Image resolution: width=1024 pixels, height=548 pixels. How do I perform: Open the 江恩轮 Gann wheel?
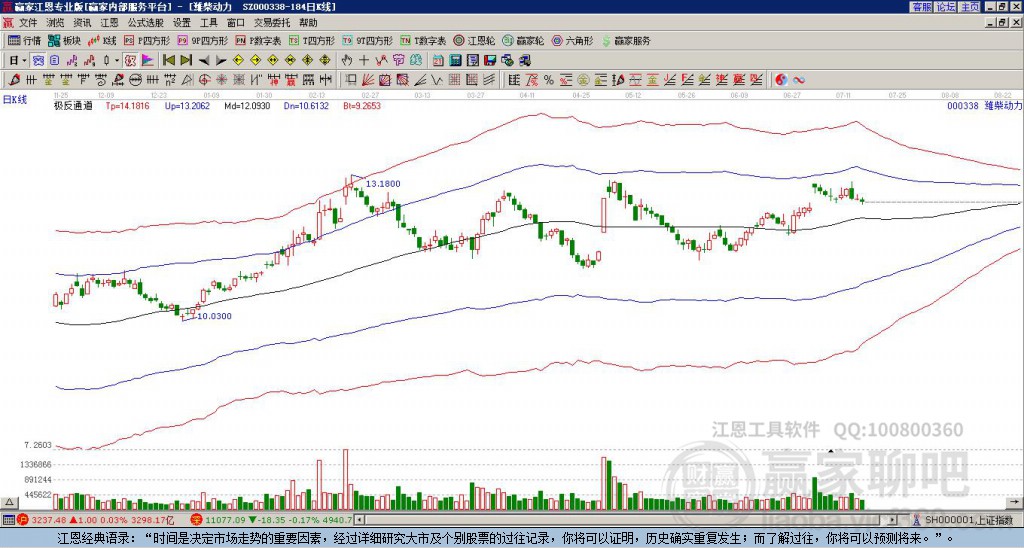474,40
